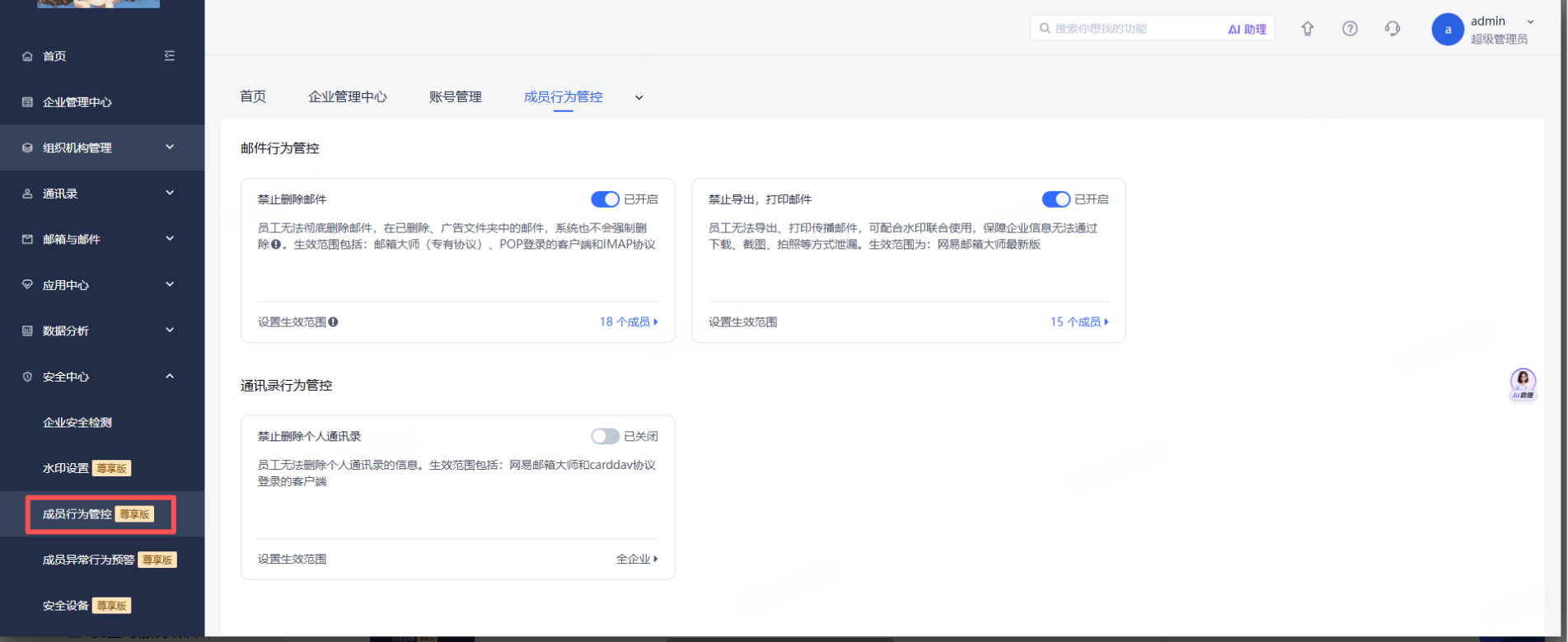The width and height of the screenshot is (1568, 642).
Task: Open 企业安全检测 in sidebar
Action: [77, 423]
